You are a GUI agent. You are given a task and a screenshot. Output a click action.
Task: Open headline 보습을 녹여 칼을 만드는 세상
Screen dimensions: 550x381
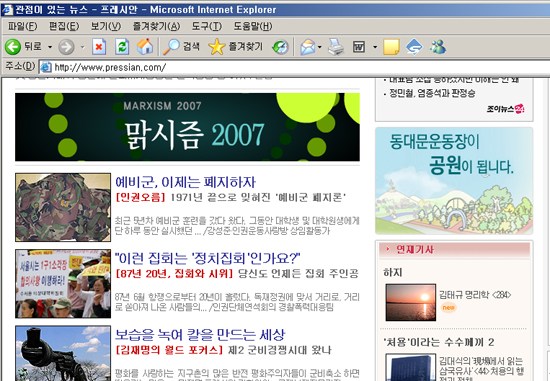pos(200,335)
